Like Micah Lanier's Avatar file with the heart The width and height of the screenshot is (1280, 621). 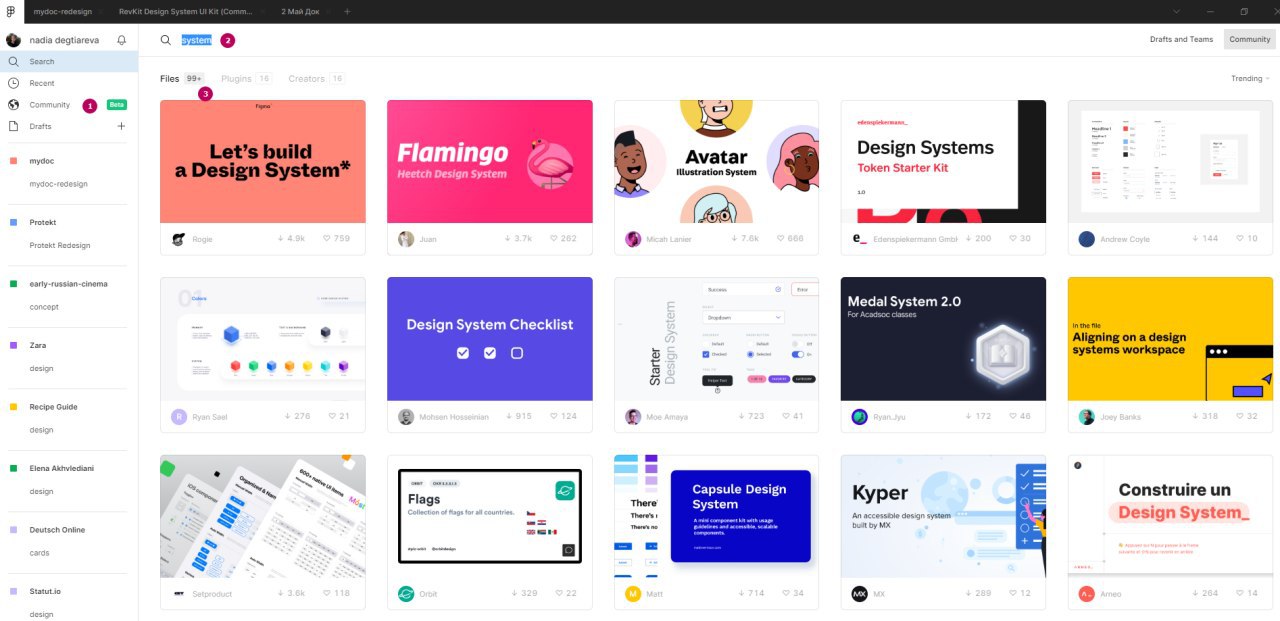pyautogui.click(x=780, y=239)
